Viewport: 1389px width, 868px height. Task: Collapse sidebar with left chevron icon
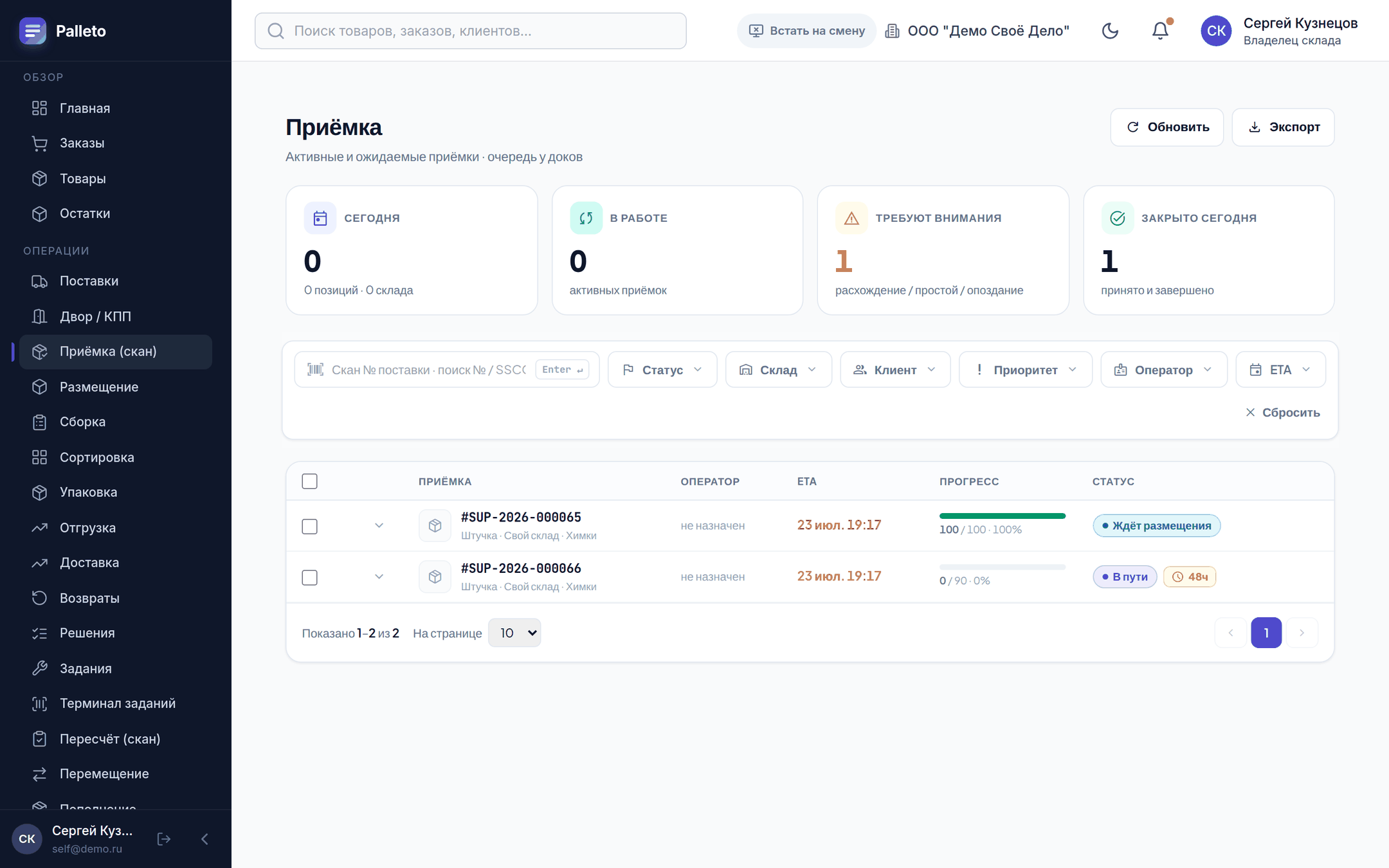(204, 839)
